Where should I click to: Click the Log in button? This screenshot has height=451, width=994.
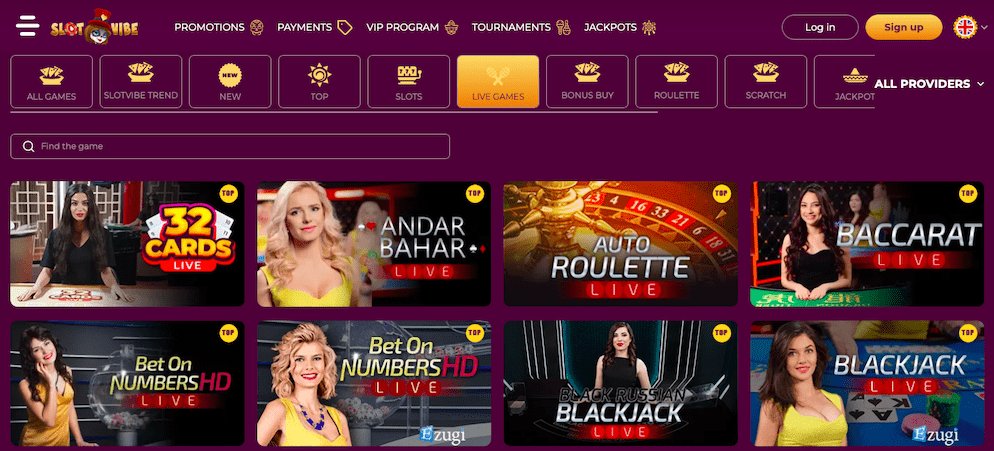(x=820, y=27)
